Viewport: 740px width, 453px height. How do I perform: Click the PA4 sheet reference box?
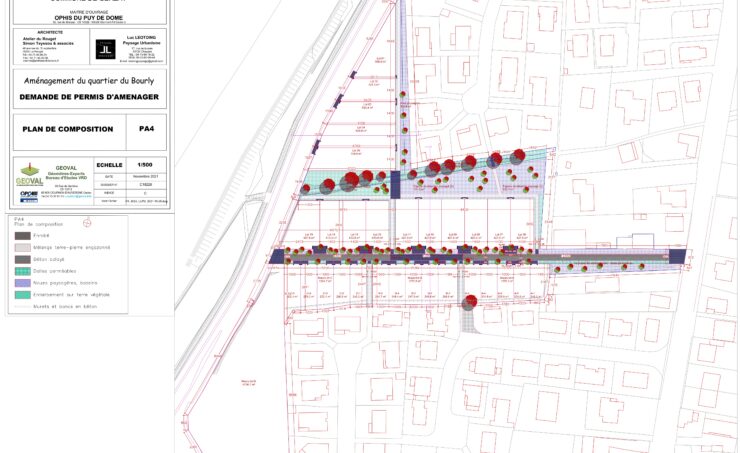click(x=146, y=129)
